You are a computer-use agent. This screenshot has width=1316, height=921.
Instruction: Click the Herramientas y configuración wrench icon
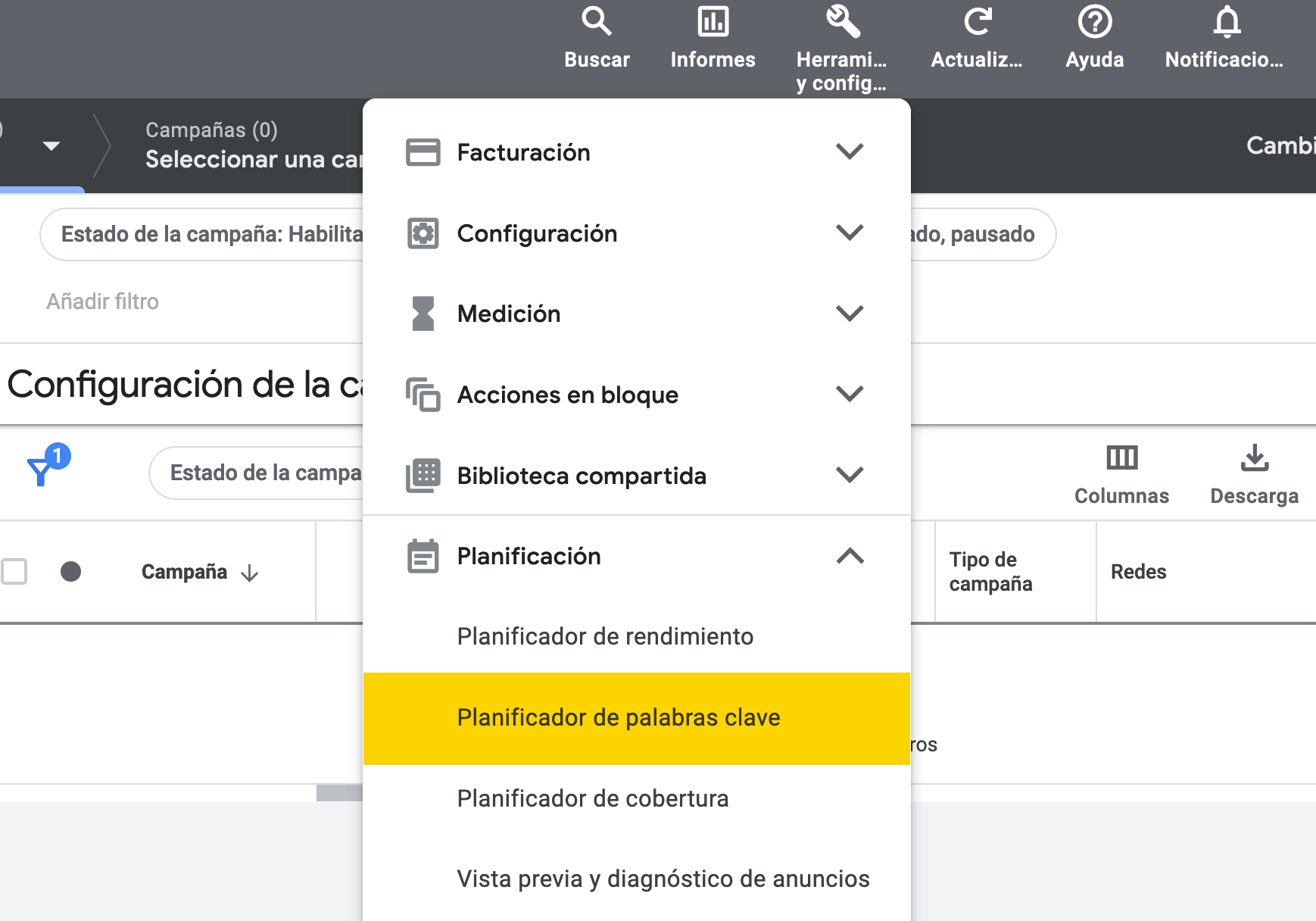[x=840, y=23]
